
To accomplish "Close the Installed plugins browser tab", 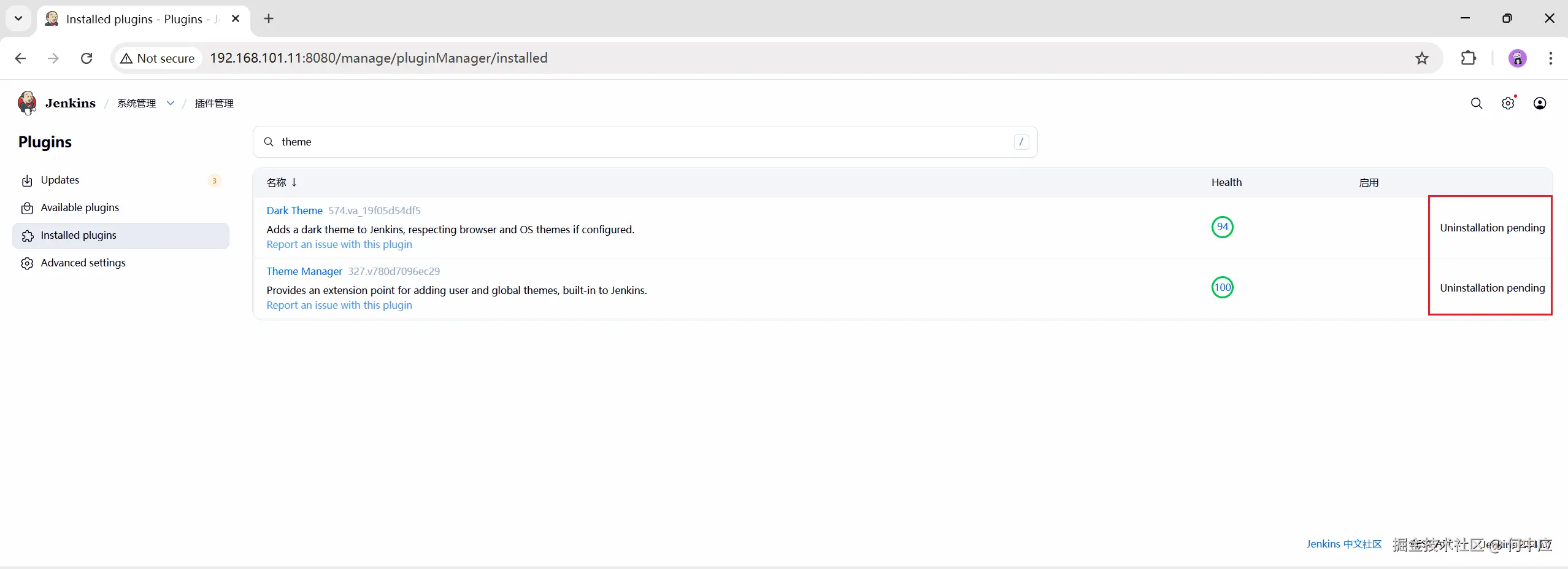I will 236,18.
